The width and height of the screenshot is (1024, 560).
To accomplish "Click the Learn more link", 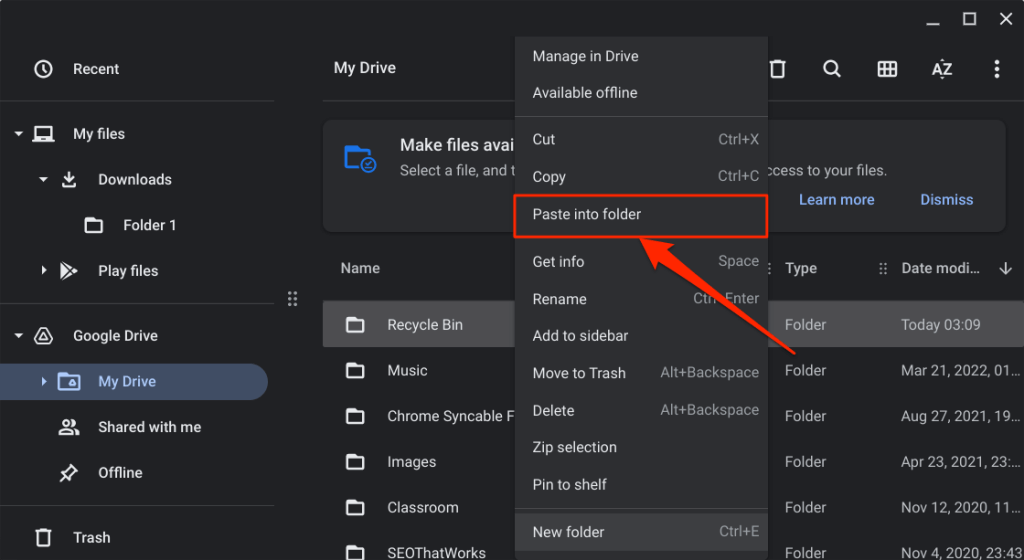I will (836, 200).
